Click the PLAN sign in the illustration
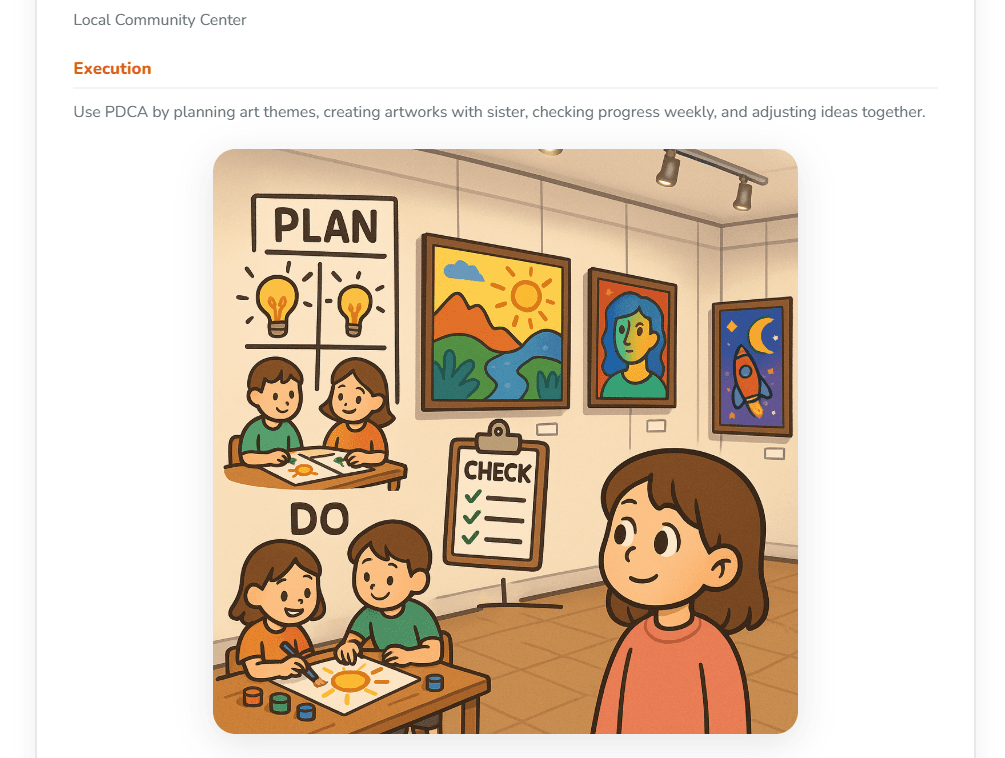Image resolution: width=1005 pixels, height=758 pixels. click(x=325, y=226)
